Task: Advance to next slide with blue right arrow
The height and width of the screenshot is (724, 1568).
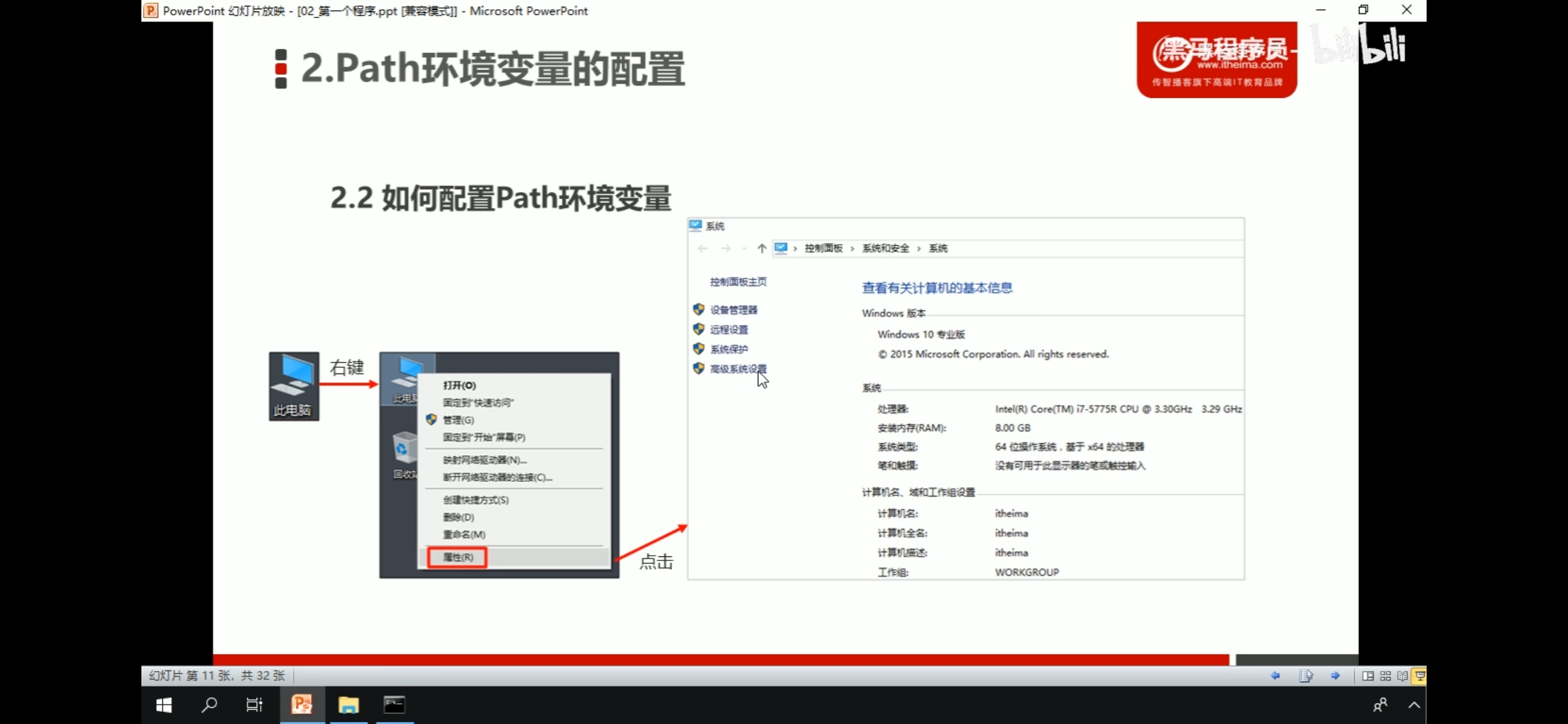Action: (x=1335, y=676)
